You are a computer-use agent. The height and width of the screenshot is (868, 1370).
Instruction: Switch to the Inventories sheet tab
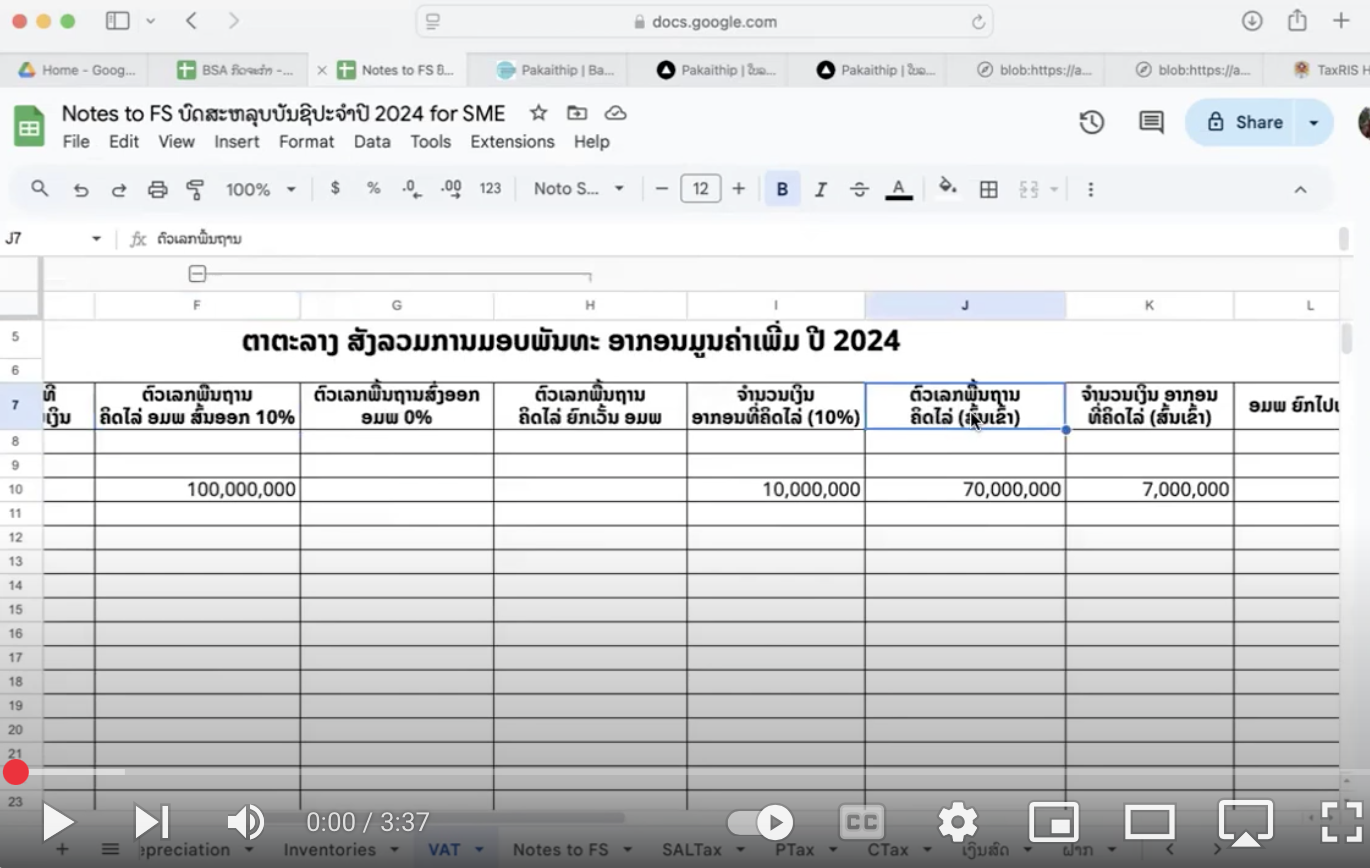click(x=330, y=850)
